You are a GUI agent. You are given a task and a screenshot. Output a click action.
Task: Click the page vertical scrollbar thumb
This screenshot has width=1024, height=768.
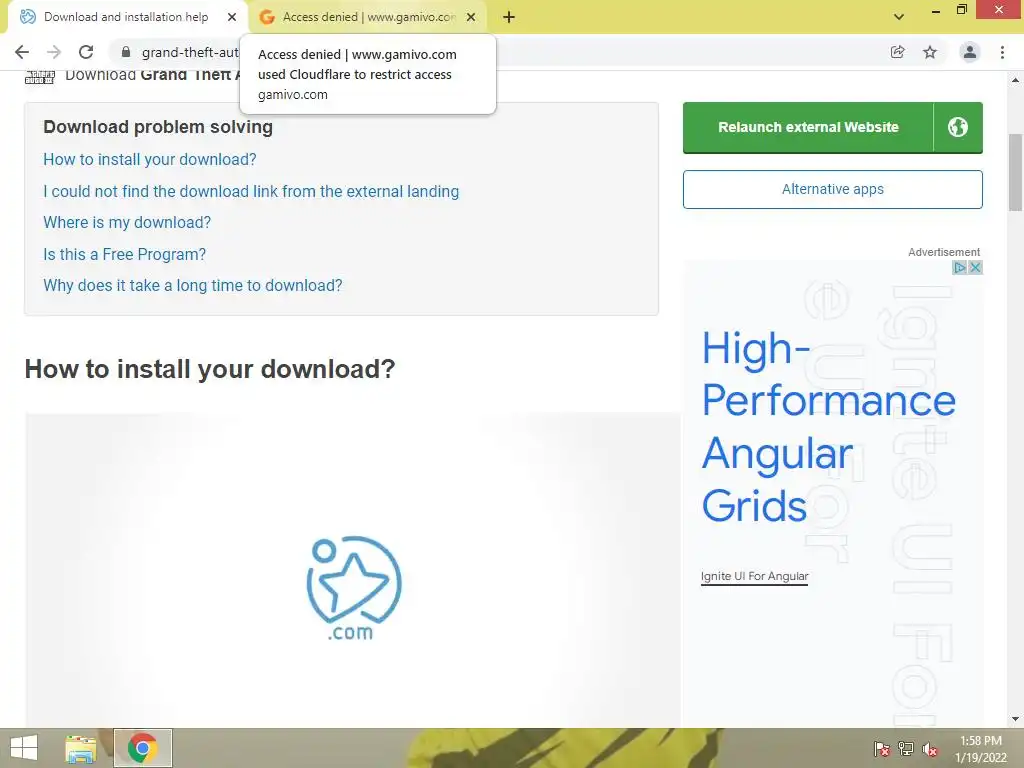(1016, 172)
